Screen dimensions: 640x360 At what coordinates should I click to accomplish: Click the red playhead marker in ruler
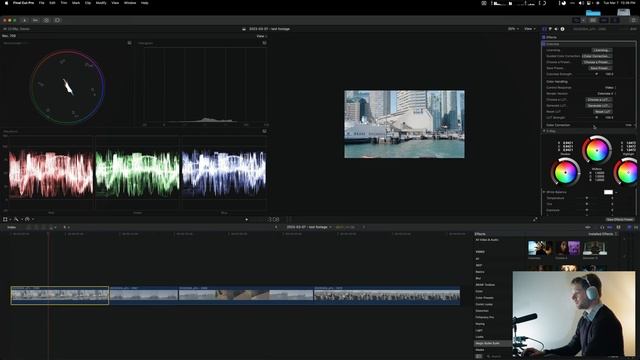click(48, 234)
